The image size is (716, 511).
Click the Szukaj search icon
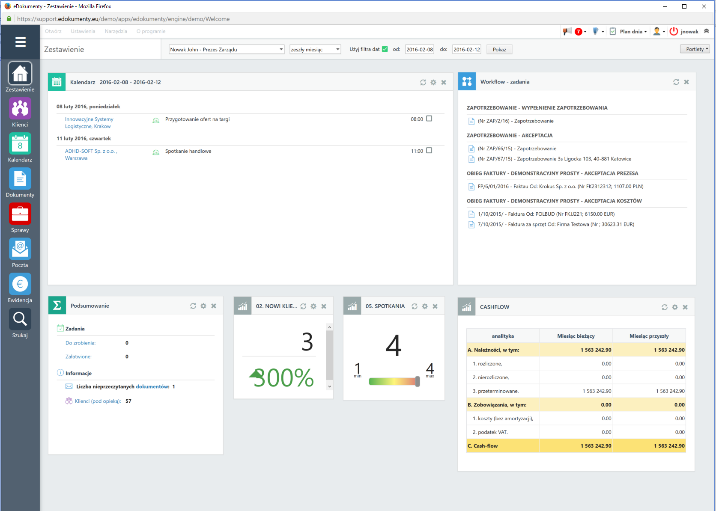pos(20,320)
